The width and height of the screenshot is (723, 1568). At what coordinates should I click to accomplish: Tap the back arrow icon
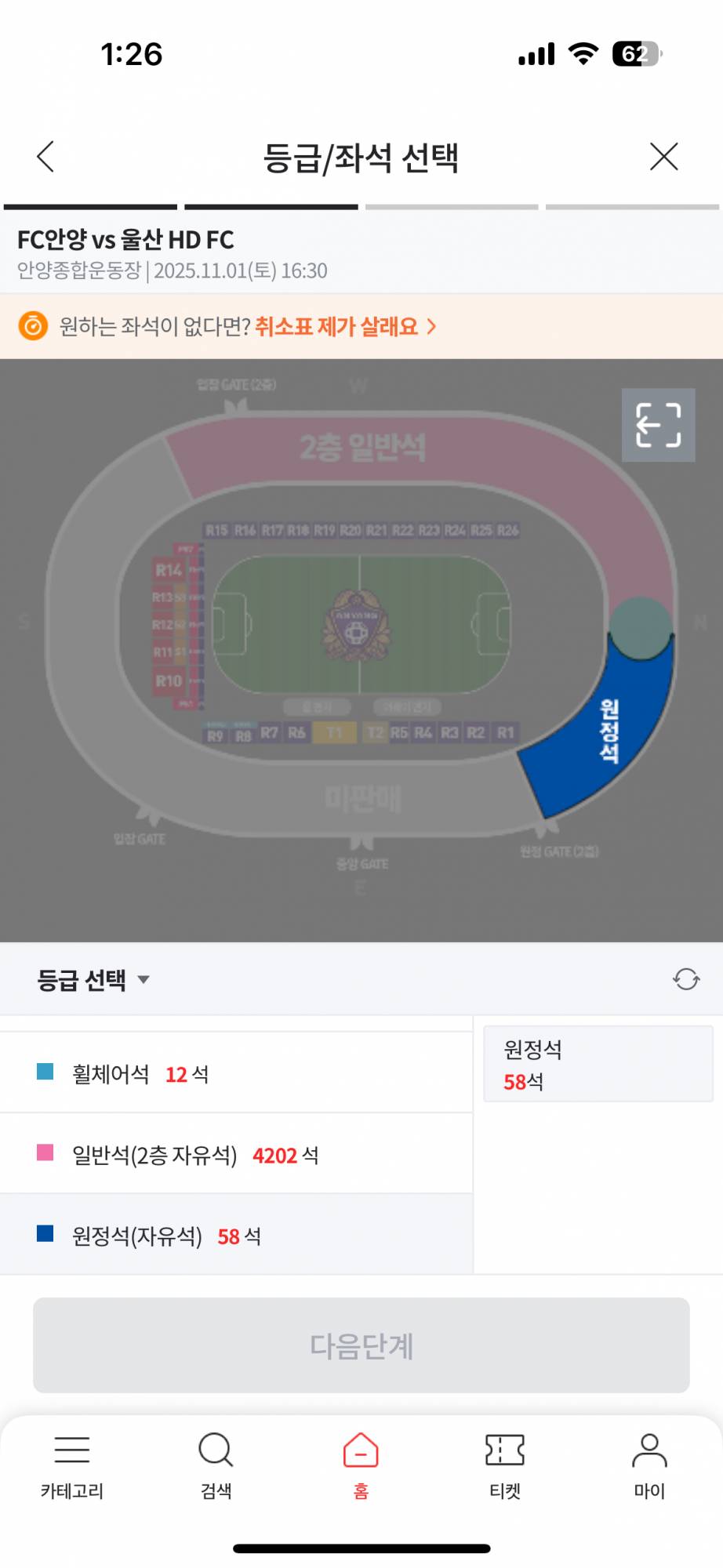(46, 157)
